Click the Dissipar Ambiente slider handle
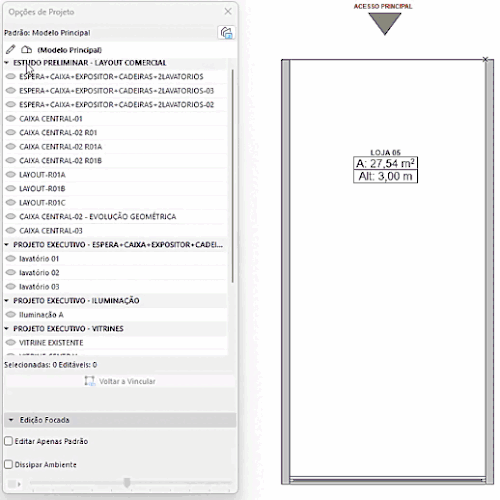This screenshot has height=500, width=500. click(x=127, y=482)
